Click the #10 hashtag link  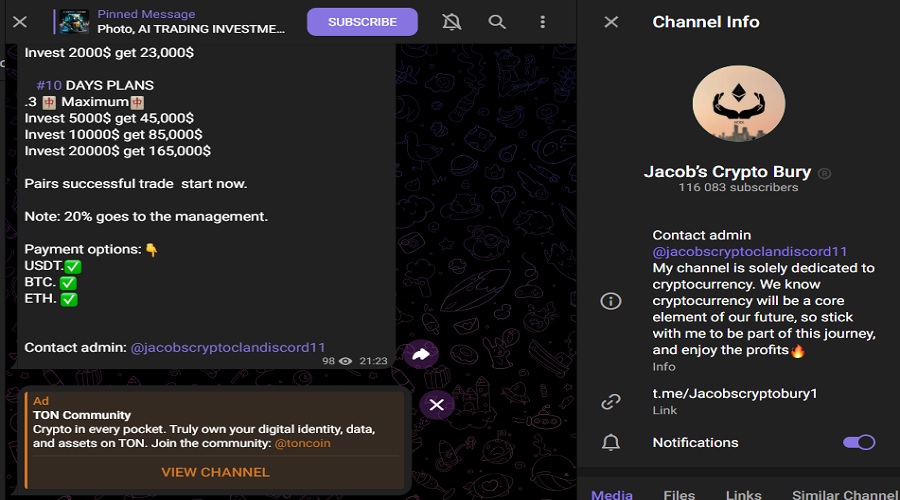49,85
